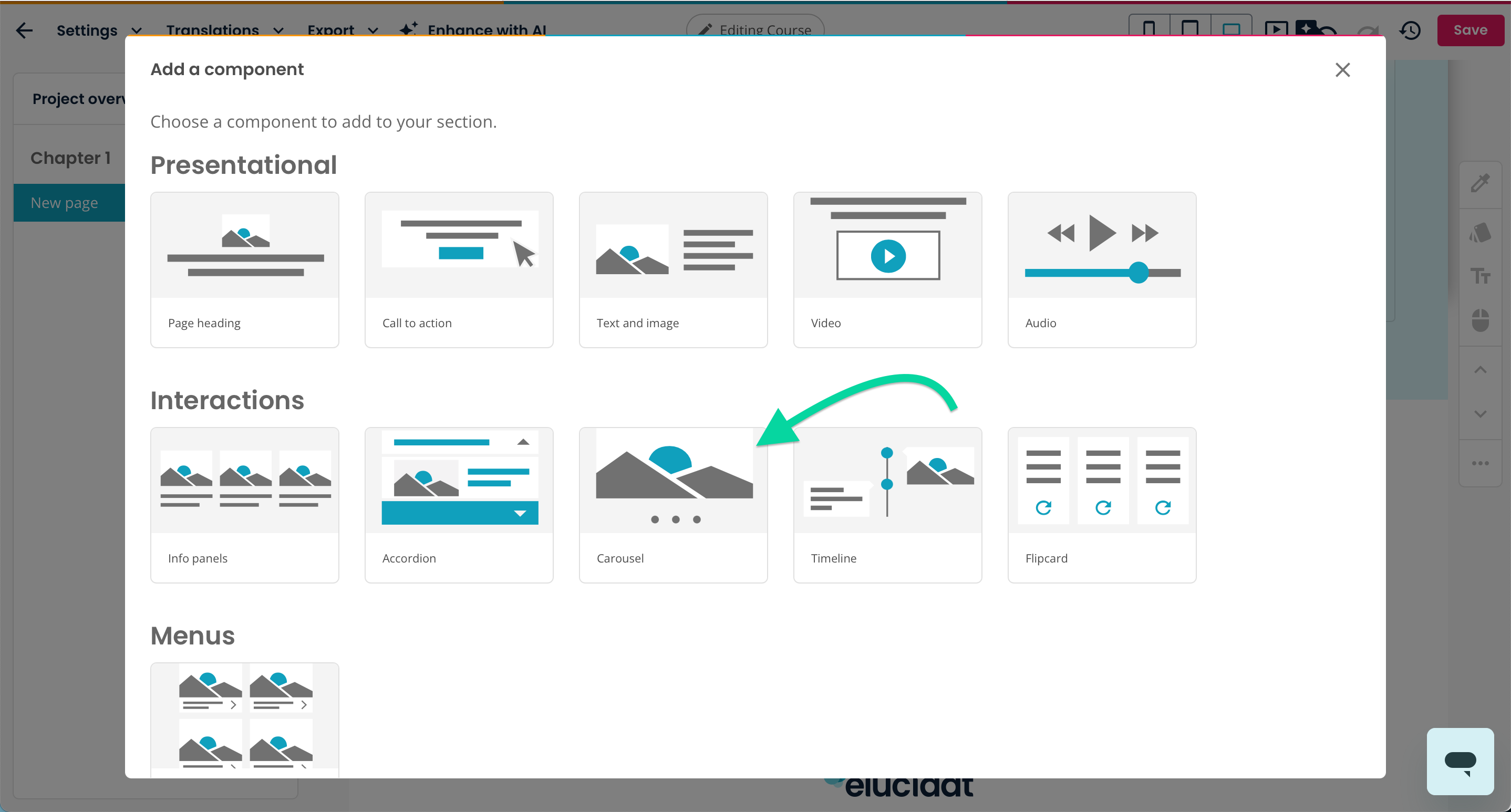Move section down with chevron
The height and width of the screenshot is (812, 1511).
pyautogui.click(x=1480, y=414)
